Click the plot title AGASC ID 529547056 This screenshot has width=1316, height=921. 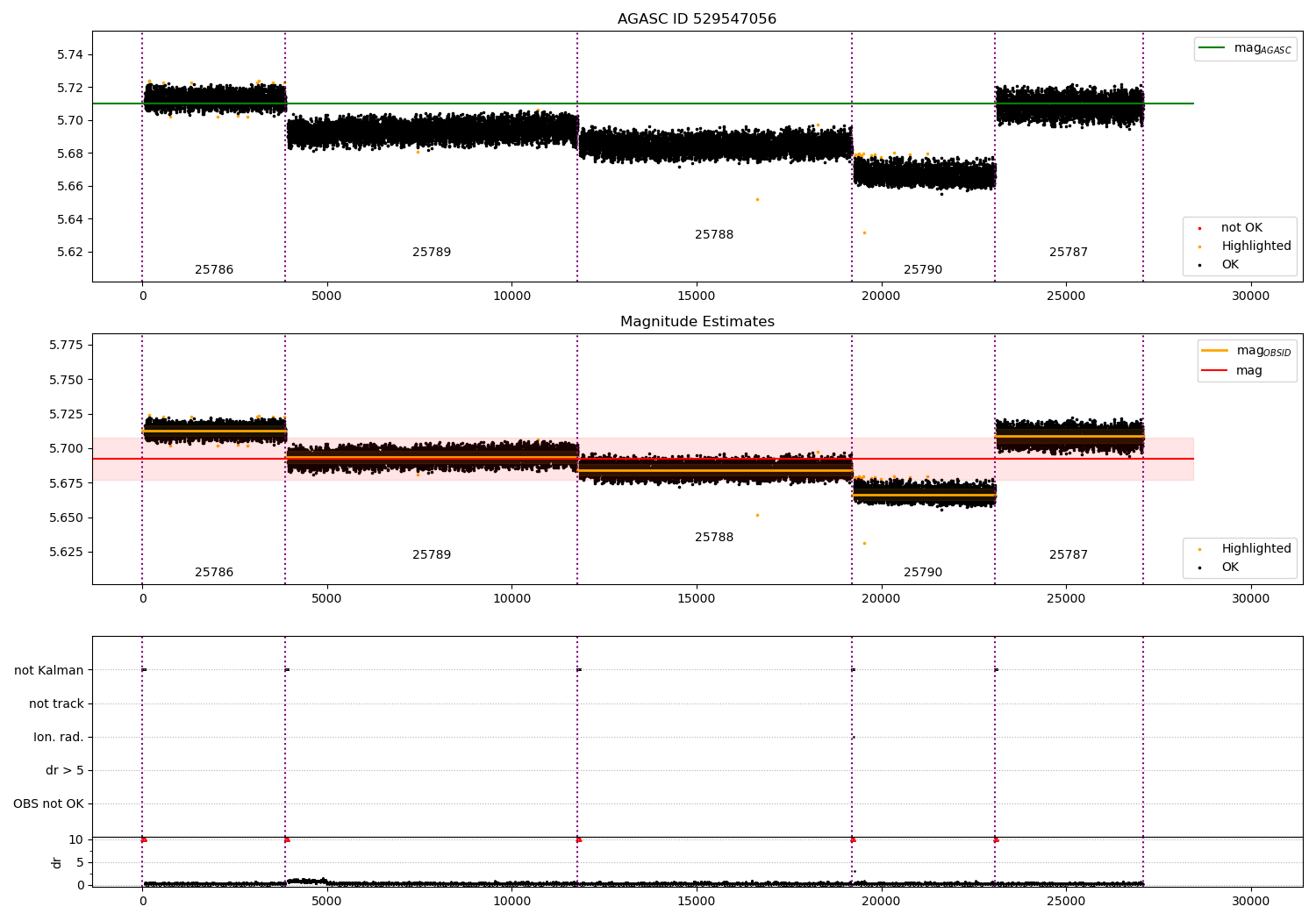click(x=697, y=19)
